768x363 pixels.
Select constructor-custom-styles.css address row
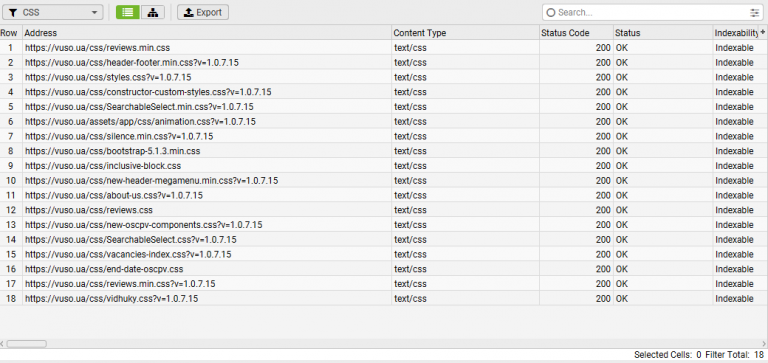[x=207, y=92]
